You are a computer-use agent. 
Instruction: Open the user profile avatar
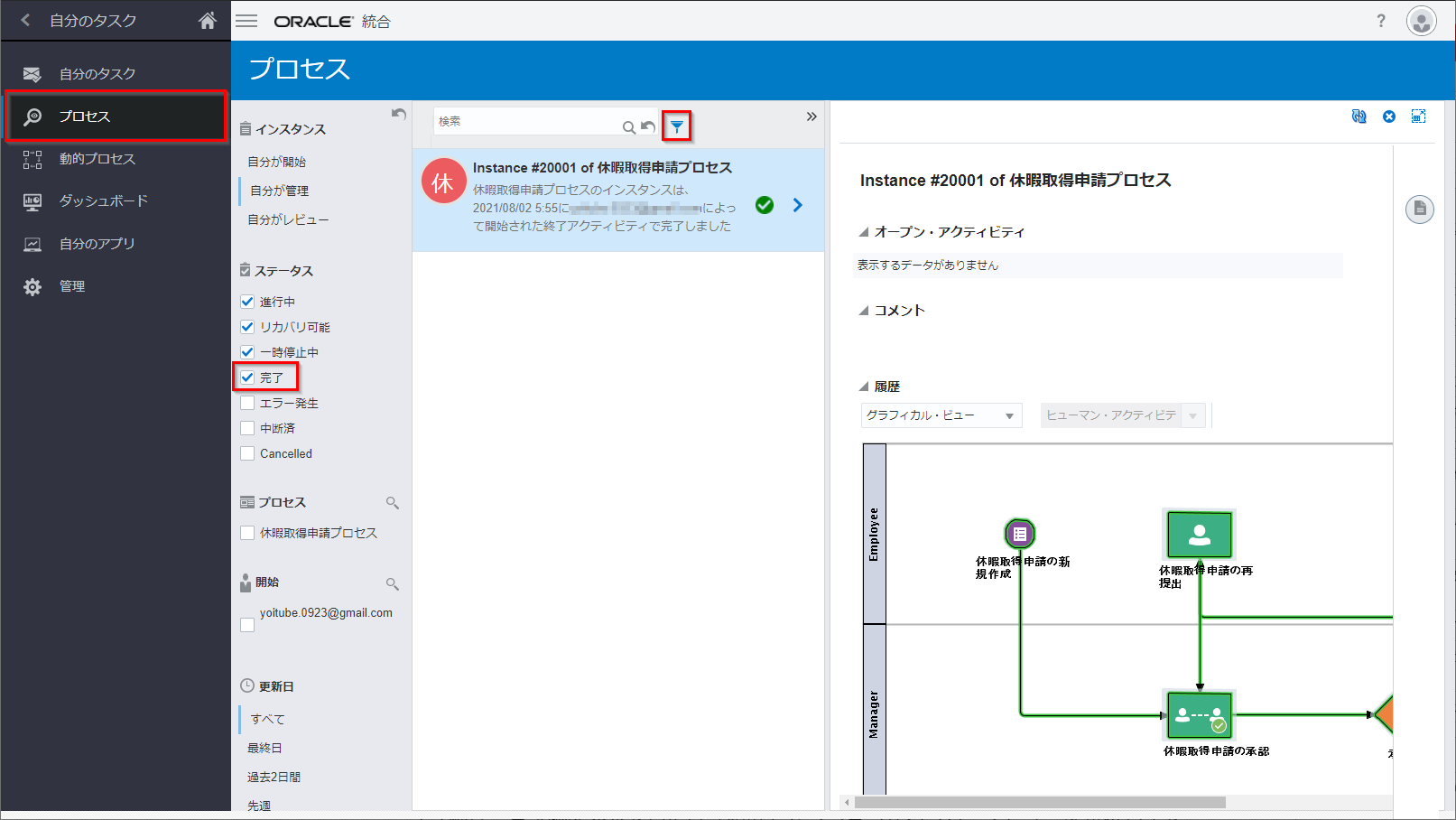[x=1421, y=21]
